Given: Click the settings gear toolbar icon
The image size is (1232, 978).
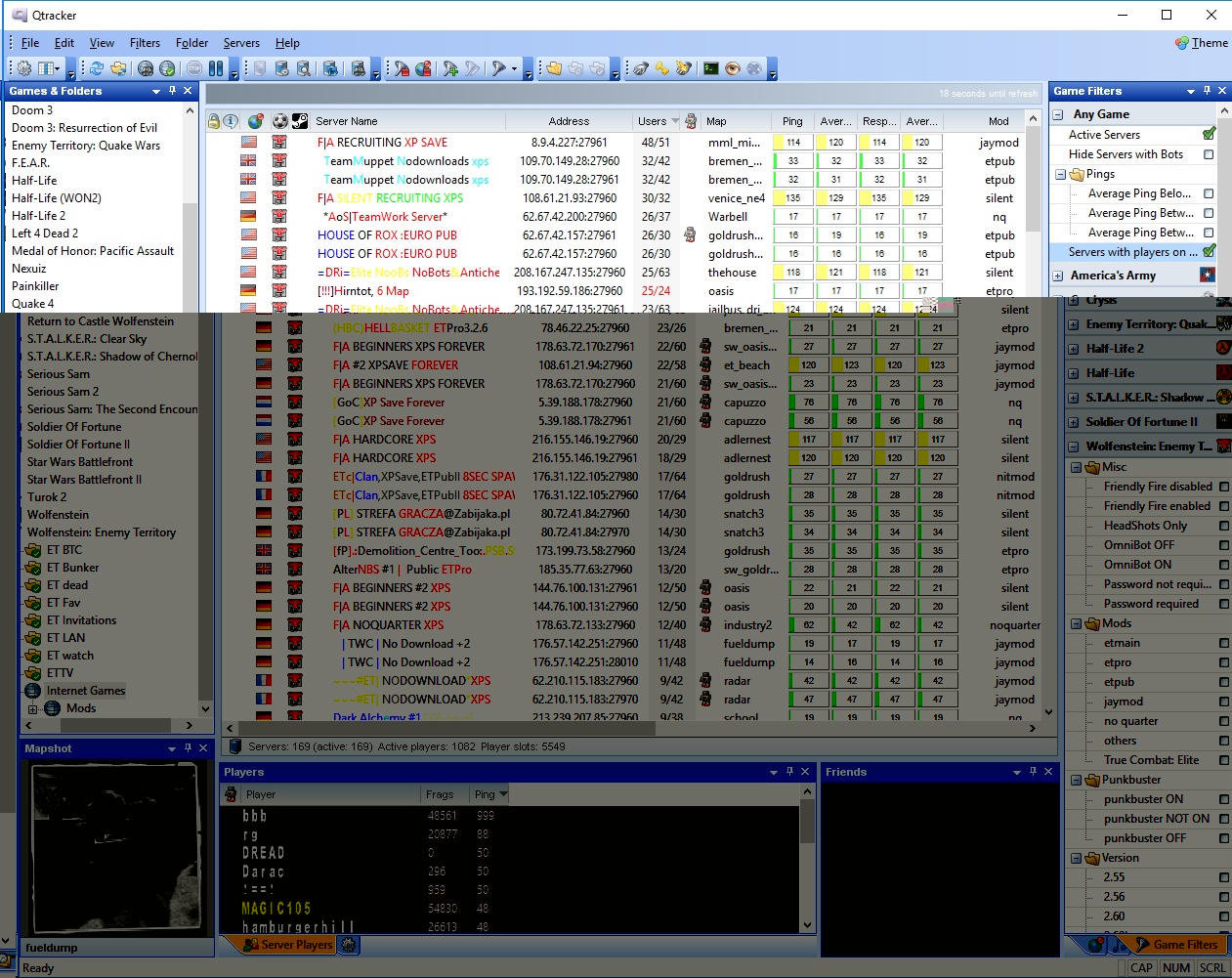Looking at the screenshot, I should coord(24,68).
